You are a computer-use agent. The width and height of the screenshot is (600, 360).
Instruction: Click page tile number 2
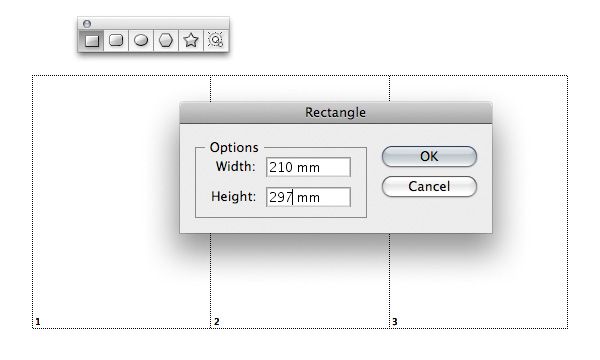click(x=217, y=322)
